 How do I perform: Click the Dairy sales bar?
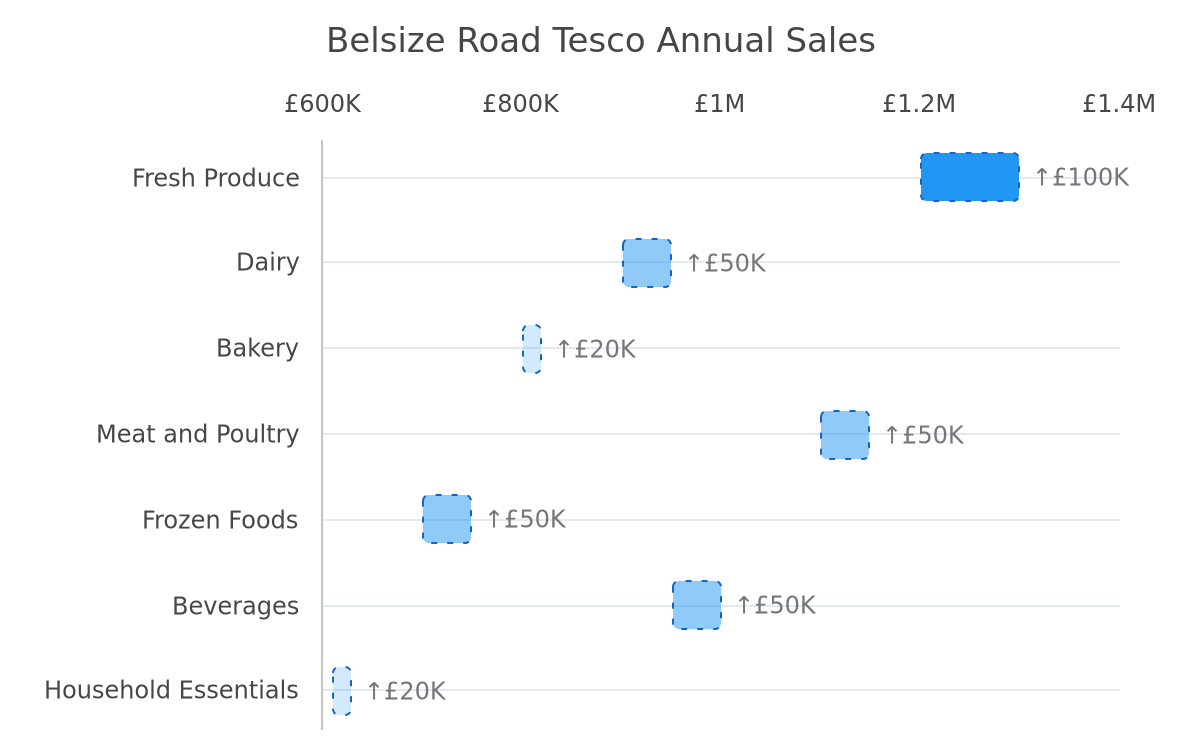tap(647, 263)
